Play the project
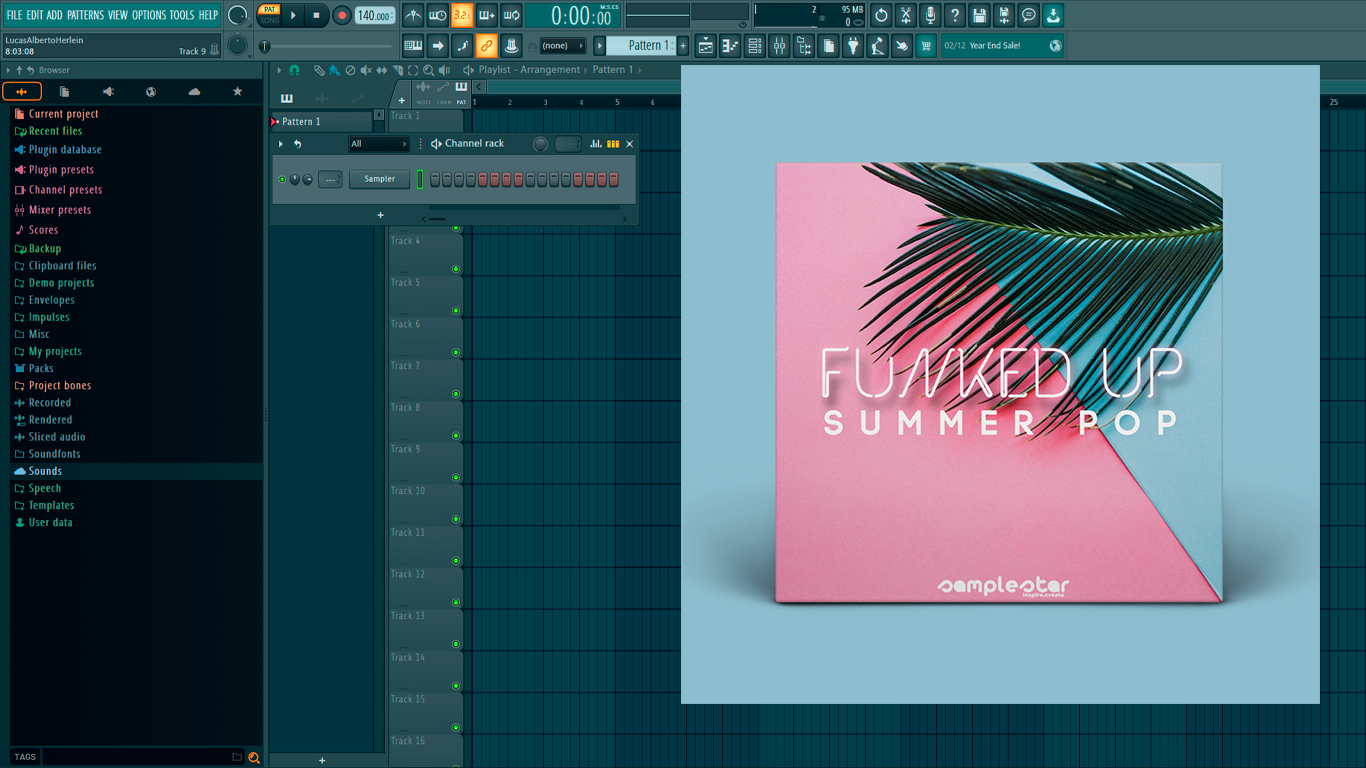This screenshot has width=1366, height=768. click(x=293, y=15)
